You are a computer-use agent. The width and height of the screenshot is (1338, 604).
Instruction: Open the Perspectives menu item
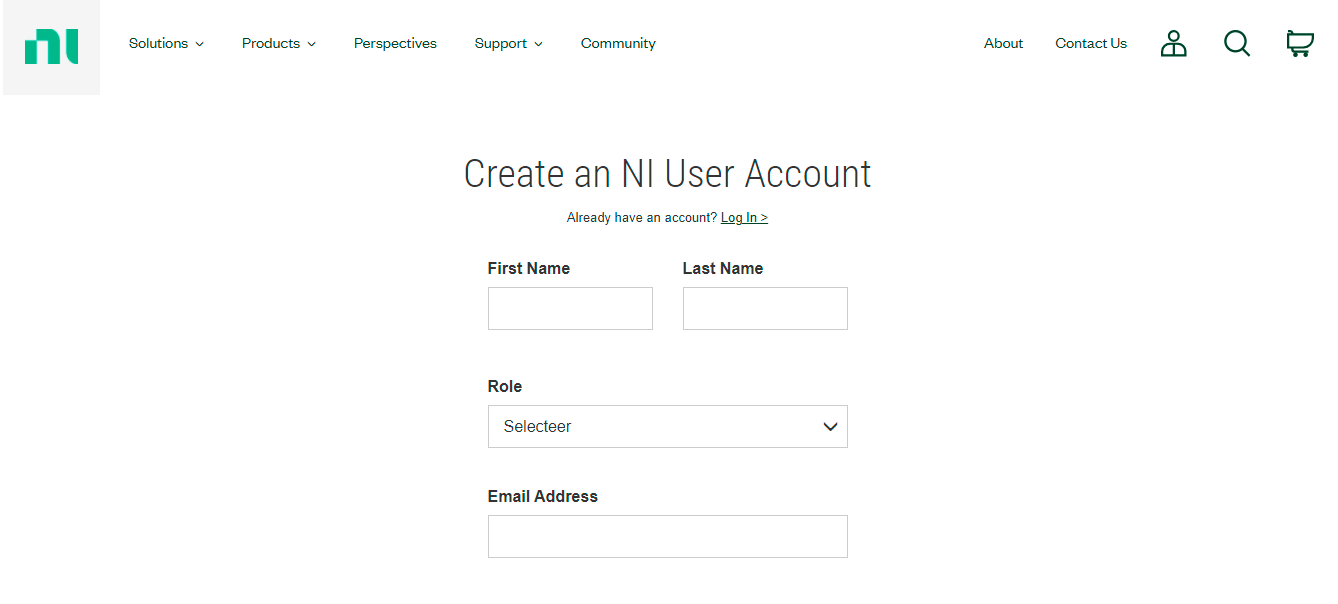coord(395,43)
